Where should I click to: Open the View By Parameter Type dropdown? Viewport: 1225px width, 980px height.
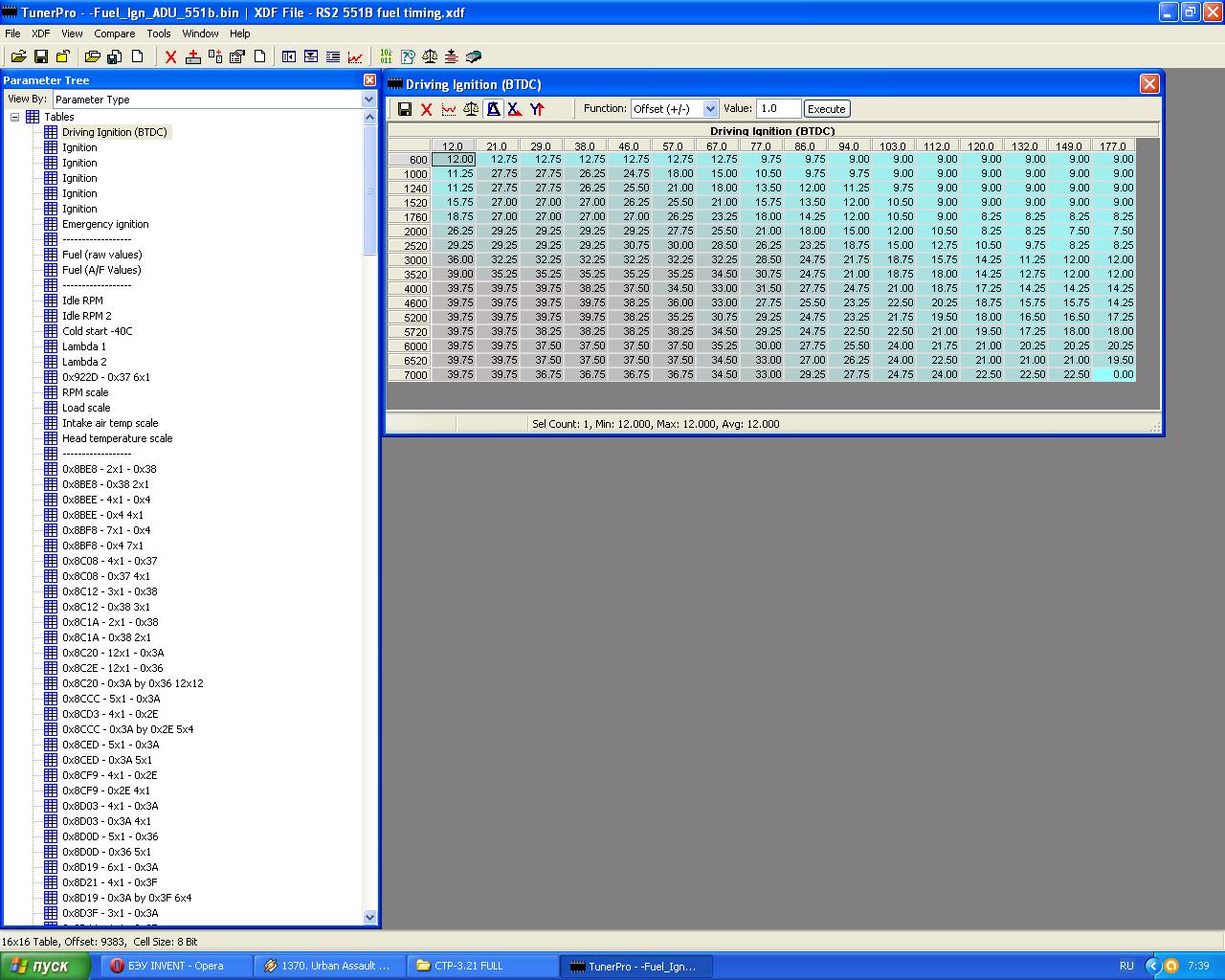pyautogui.click(x=368, y=100)
